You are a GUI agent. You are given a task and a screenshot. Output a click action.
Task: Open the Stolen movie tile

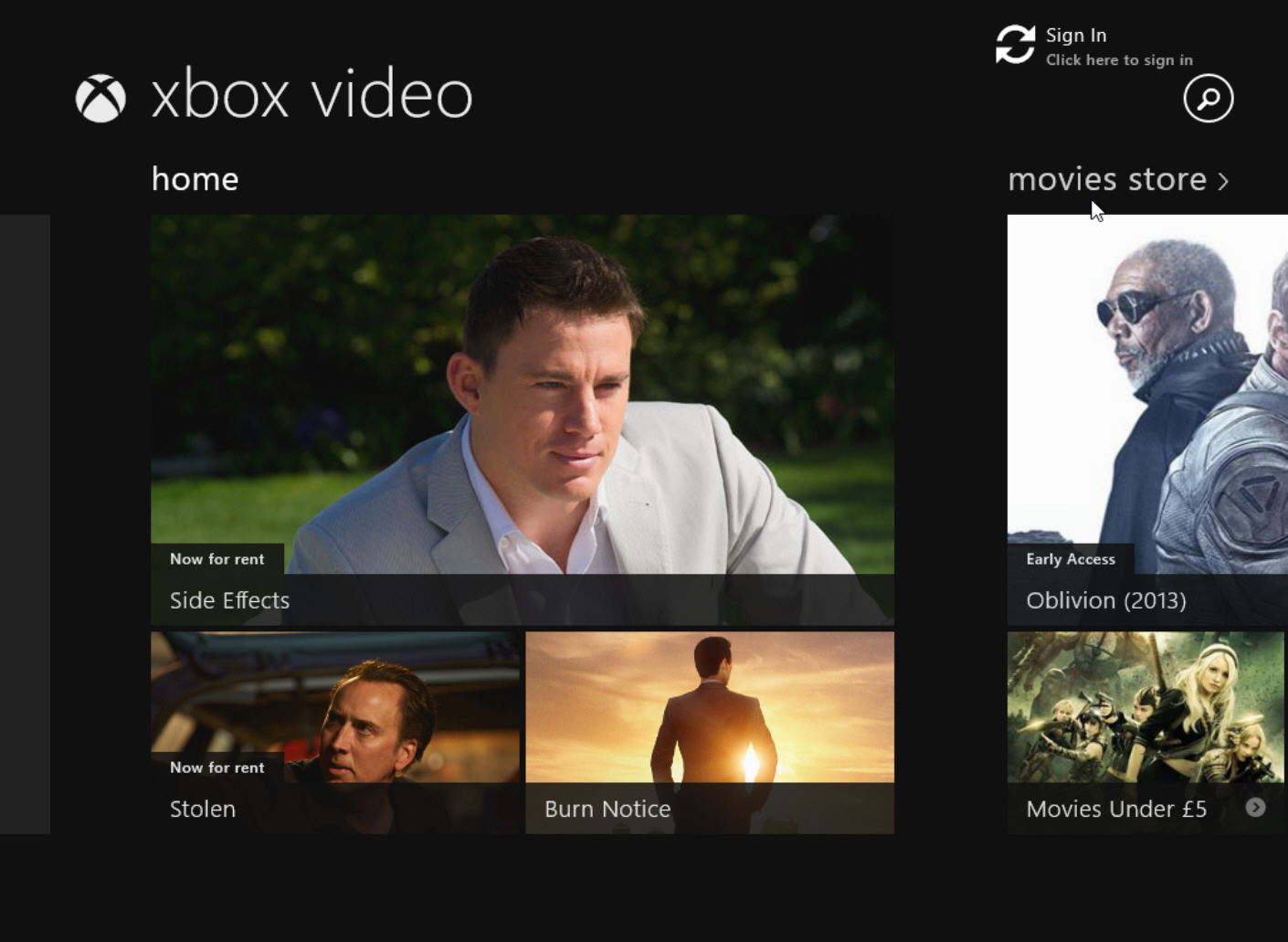click(335, 733)
